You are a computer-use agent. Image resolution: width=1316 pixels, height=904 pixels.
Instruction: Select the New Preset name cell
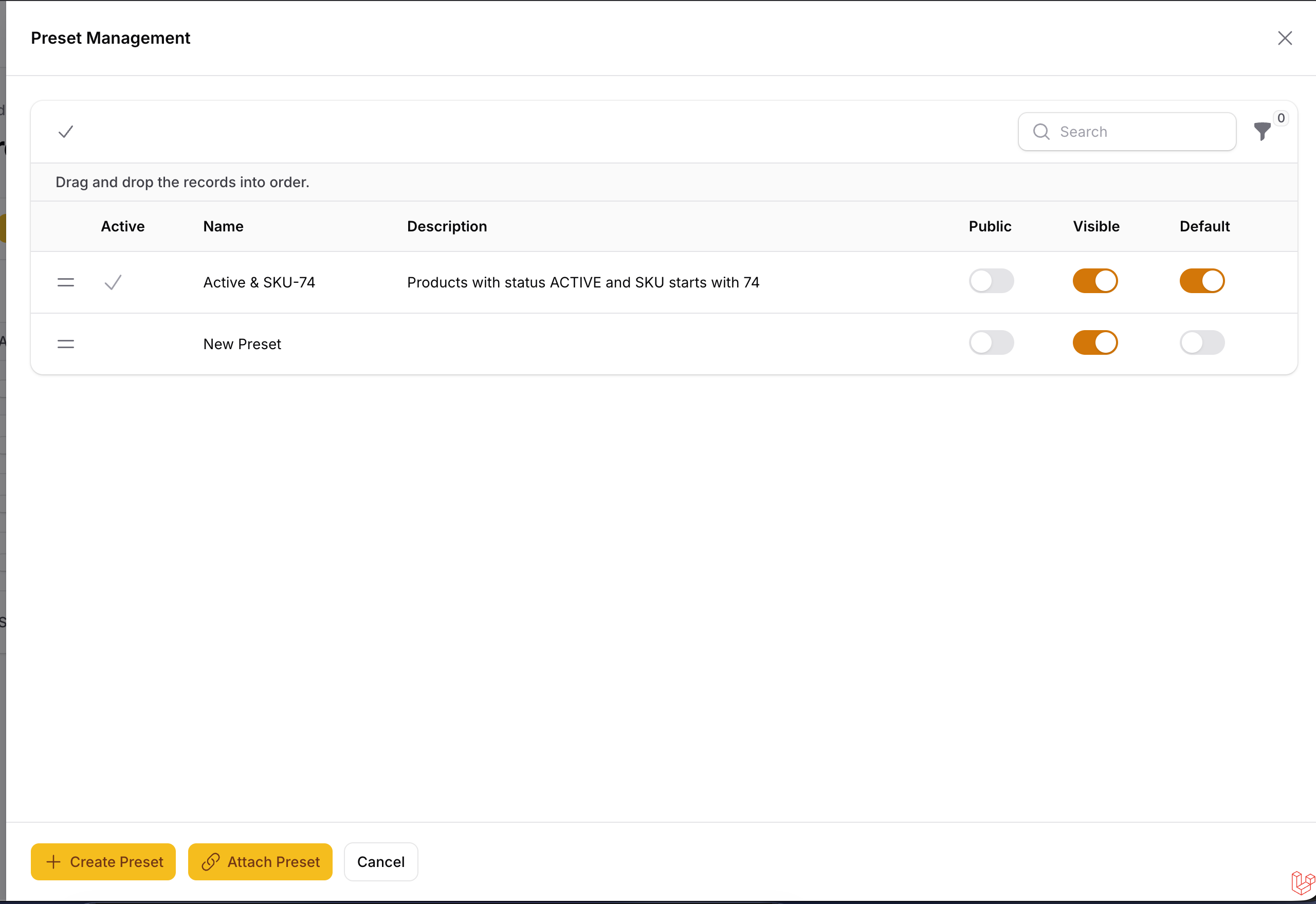pyautogui.click(x=242, y=344)
